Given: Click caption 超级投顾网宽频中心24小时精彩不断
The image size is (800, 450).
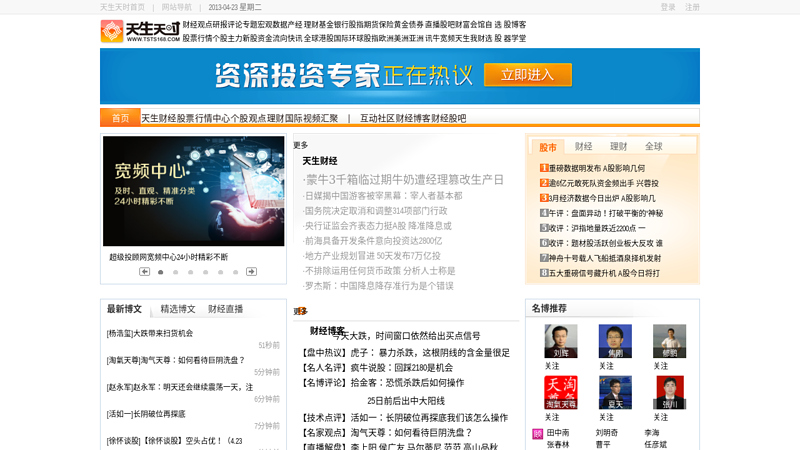Looking at the screenshot, I should (168, 257).
